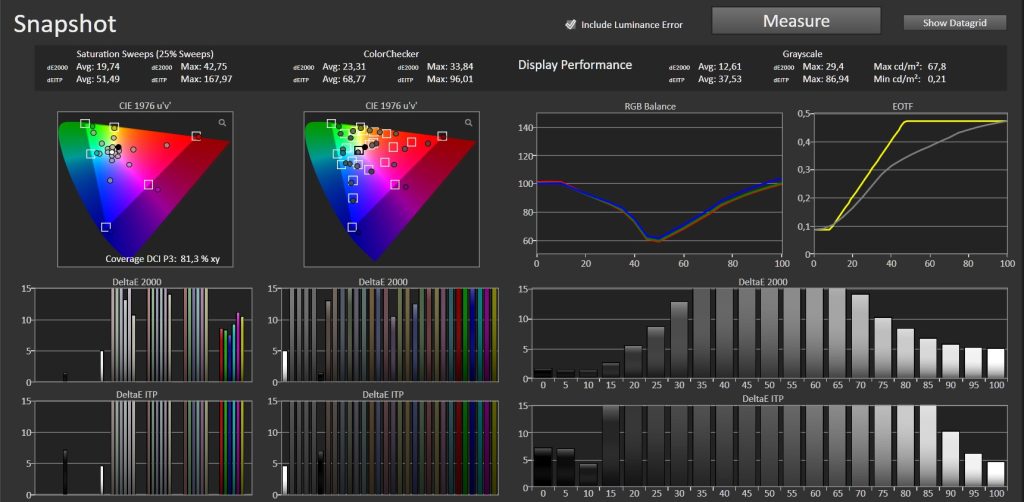
Task: Click the red target square in Saturation Sweeps chart
Action: coord(196,136)
